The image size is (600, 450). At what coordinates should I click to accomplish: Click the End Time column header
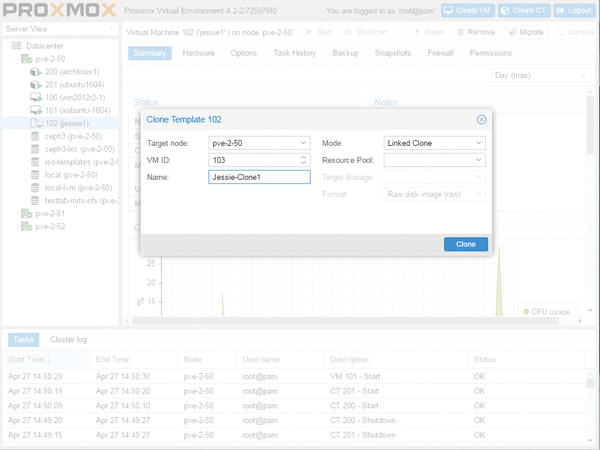134,359
